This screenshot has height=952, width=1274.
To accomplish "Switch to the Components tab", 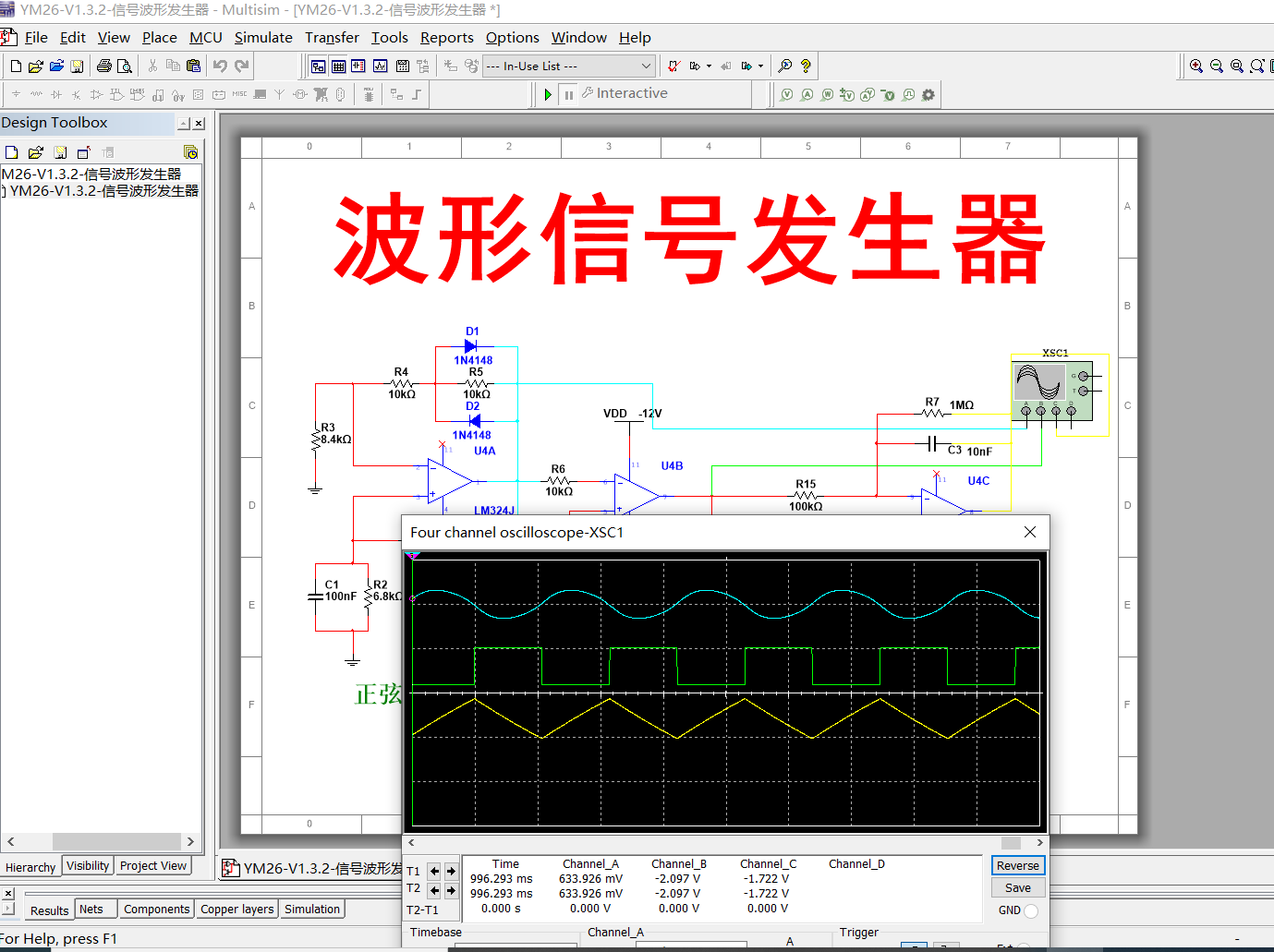I will coord(156,909).
